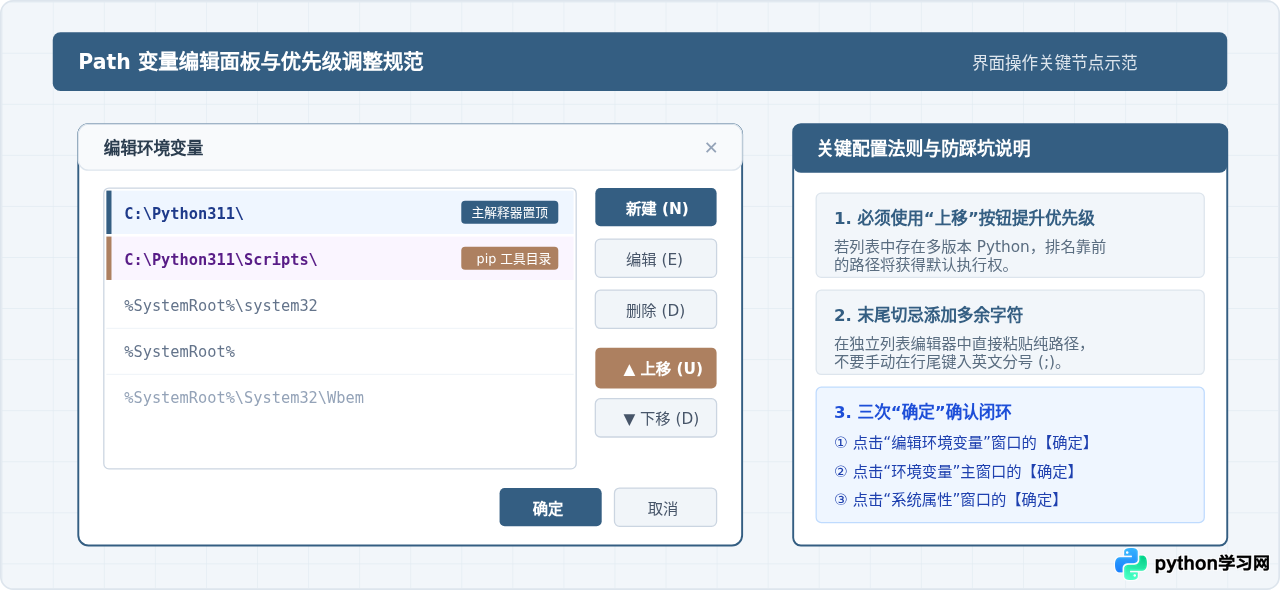Click the pip 工具目录 tag

tap(510, 258)
